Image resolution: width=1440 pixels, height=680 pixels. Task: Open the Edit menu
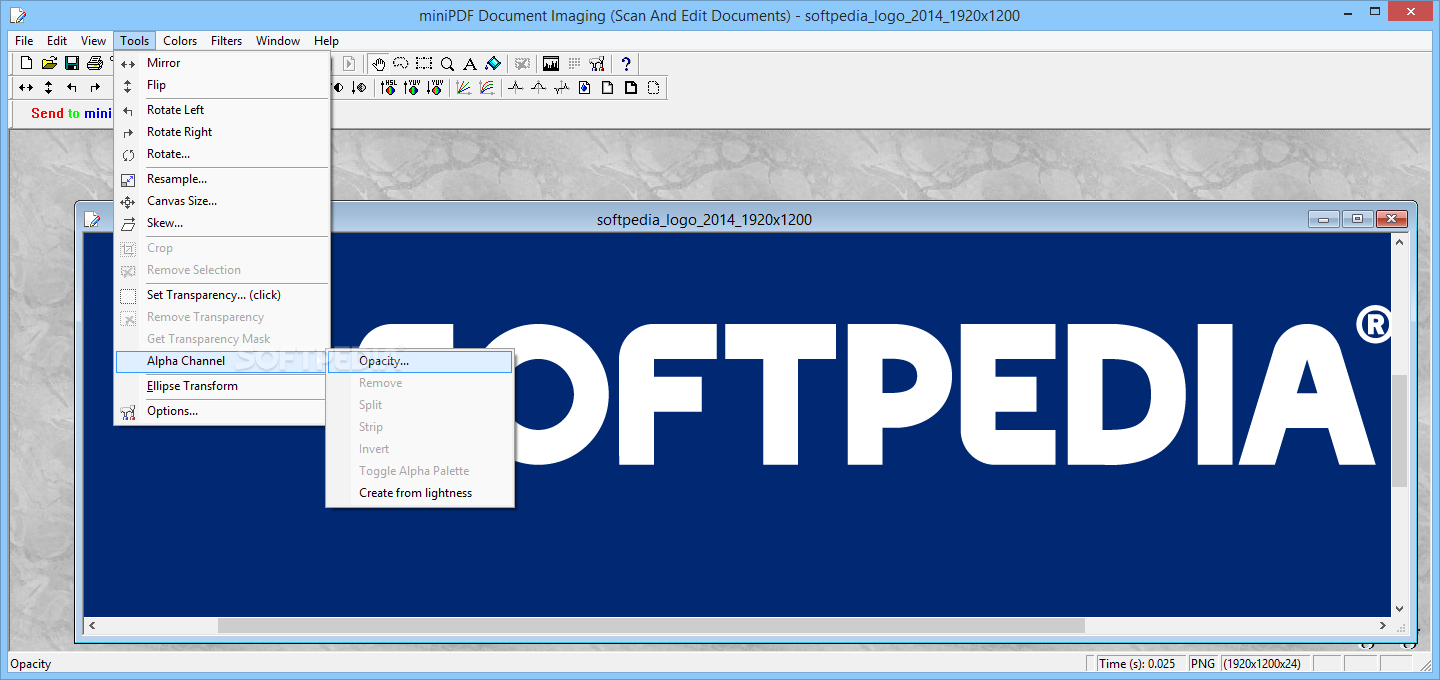coord(57,41)
